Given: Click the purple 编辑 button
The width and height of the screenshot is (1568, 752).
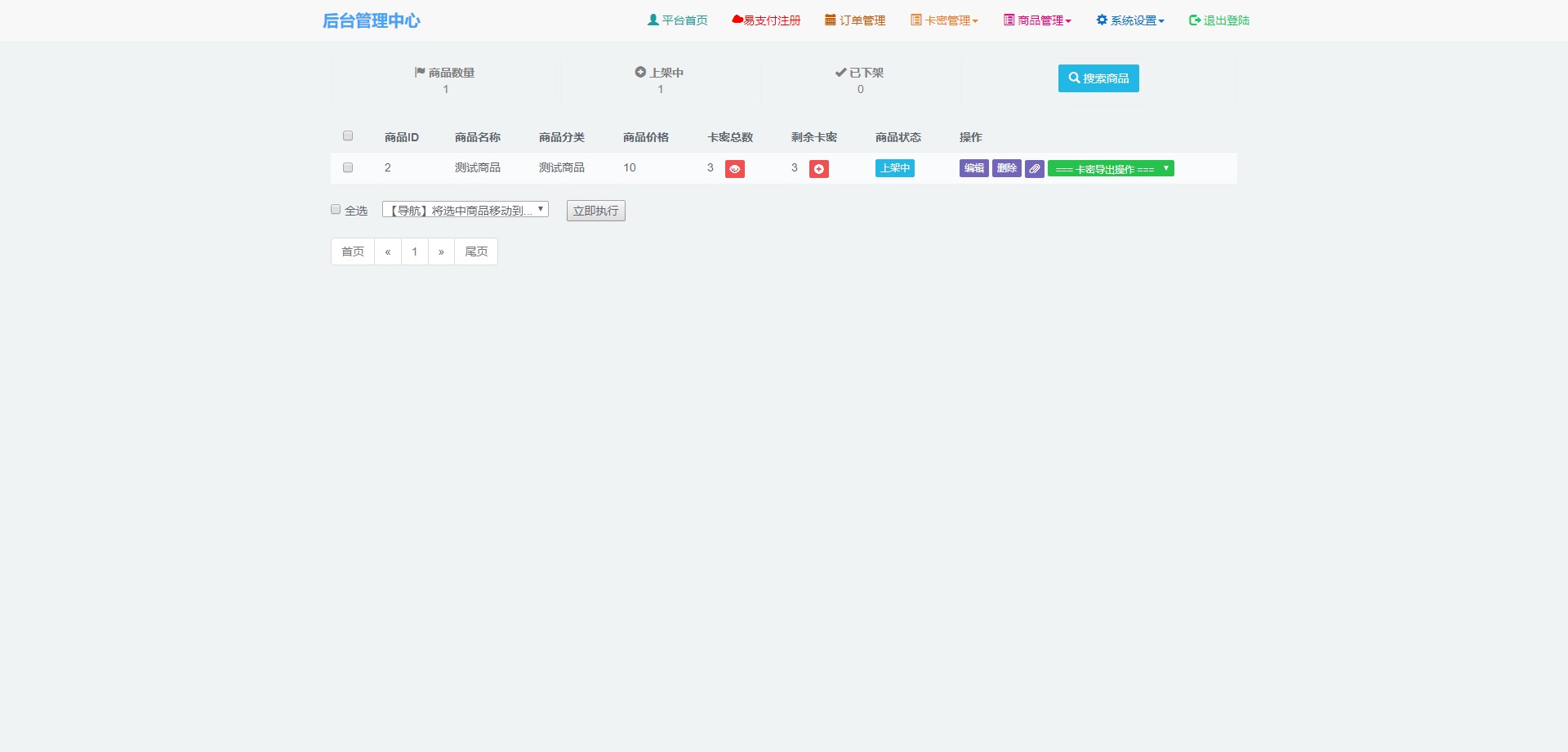Looking at the screenshot, I should (973, 168).
